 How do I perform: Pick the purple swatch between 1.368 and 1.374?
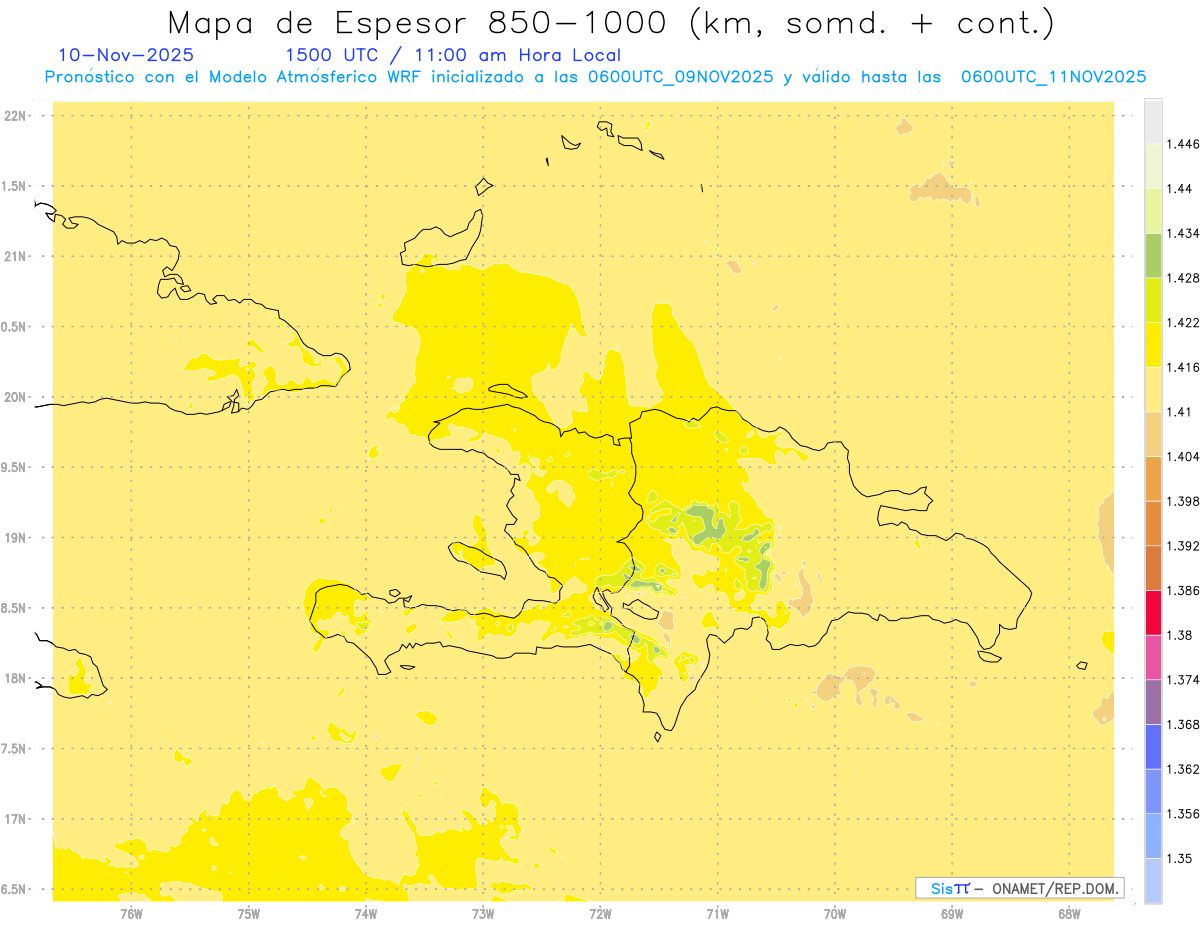pos(1153,702)
